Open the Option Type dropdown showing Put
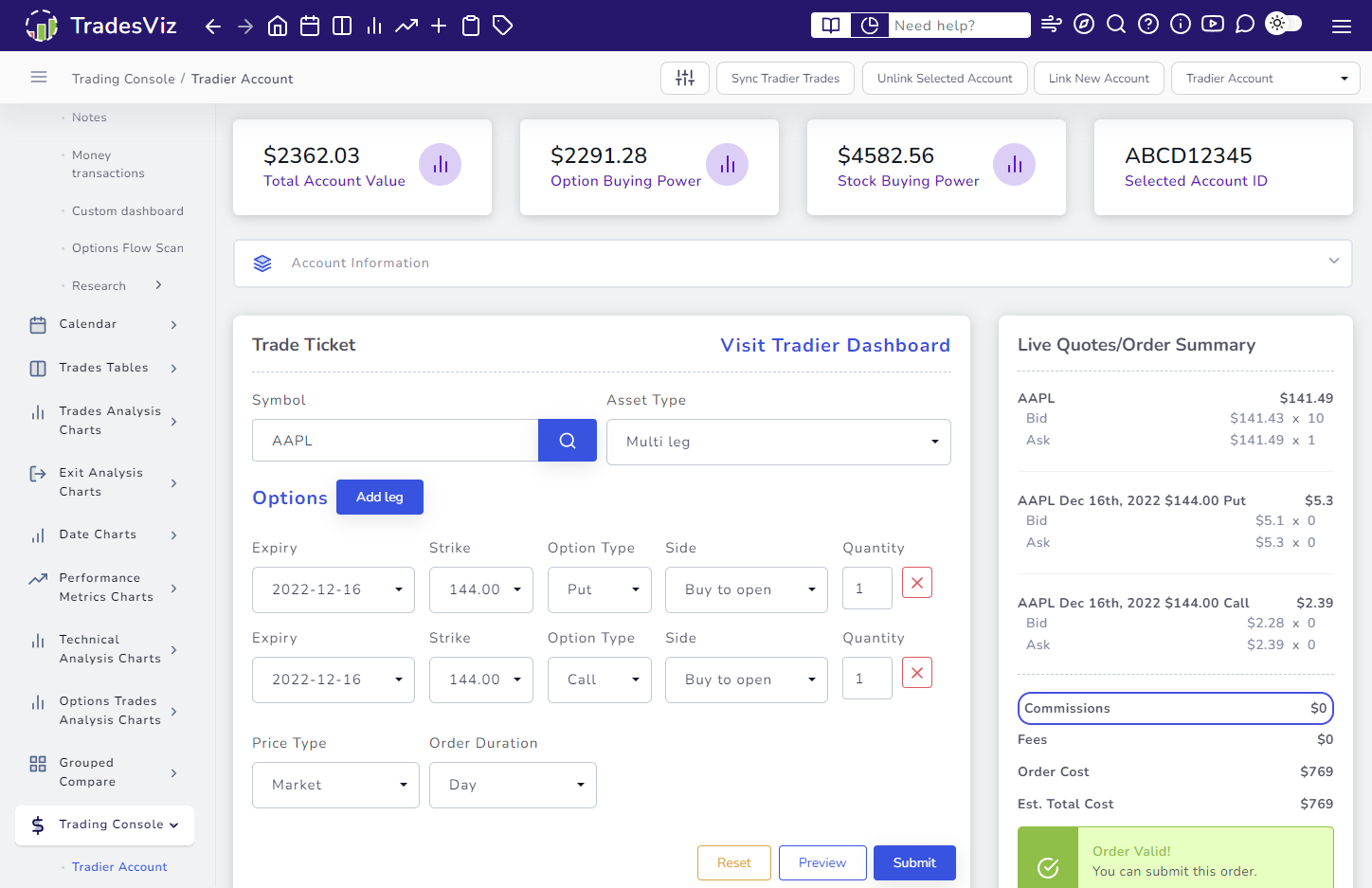Screen dimensions: 1372x888 600,589
